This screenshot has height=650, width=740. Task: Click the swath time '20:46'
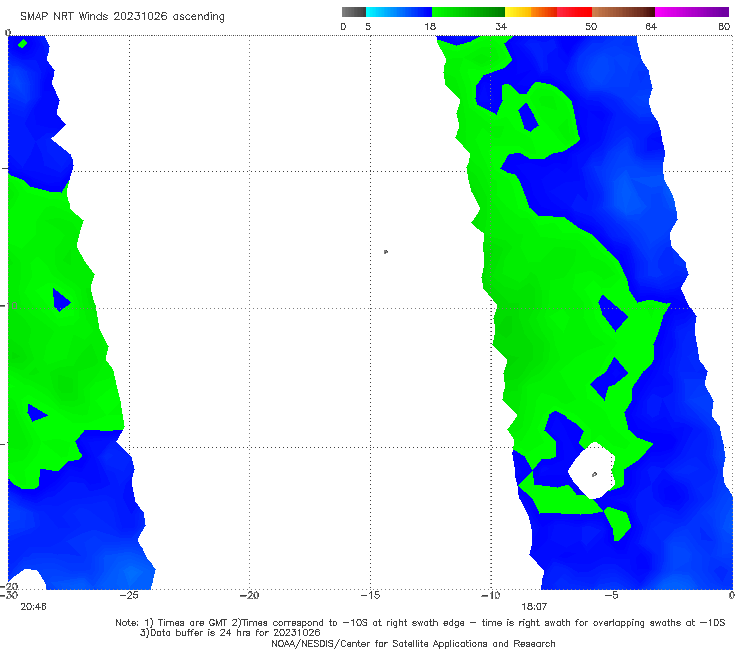pyautogui.click(x=34, y=607)
